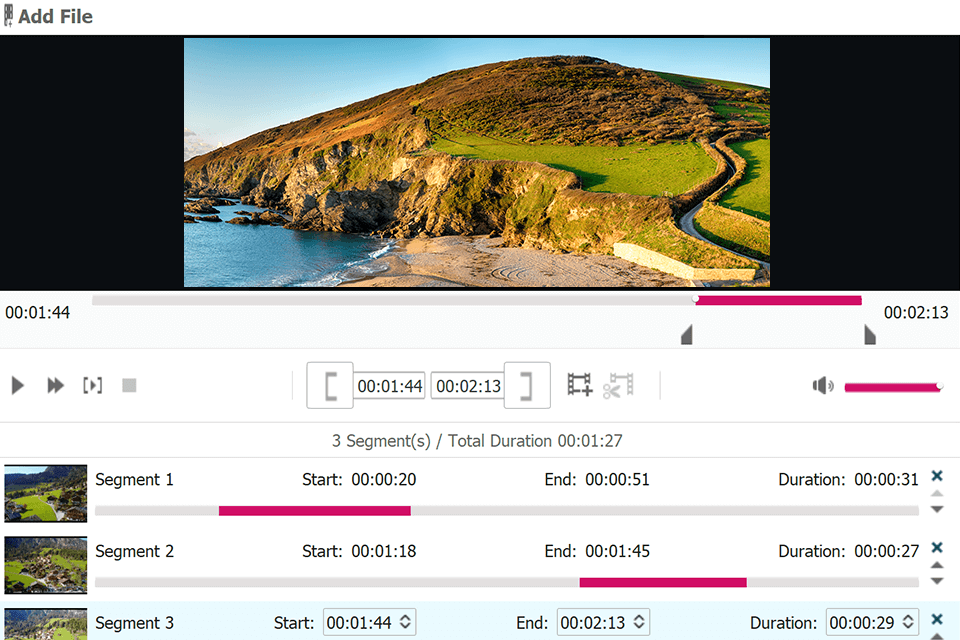
Task: Play the selected segment only
Action: (93, 385)
